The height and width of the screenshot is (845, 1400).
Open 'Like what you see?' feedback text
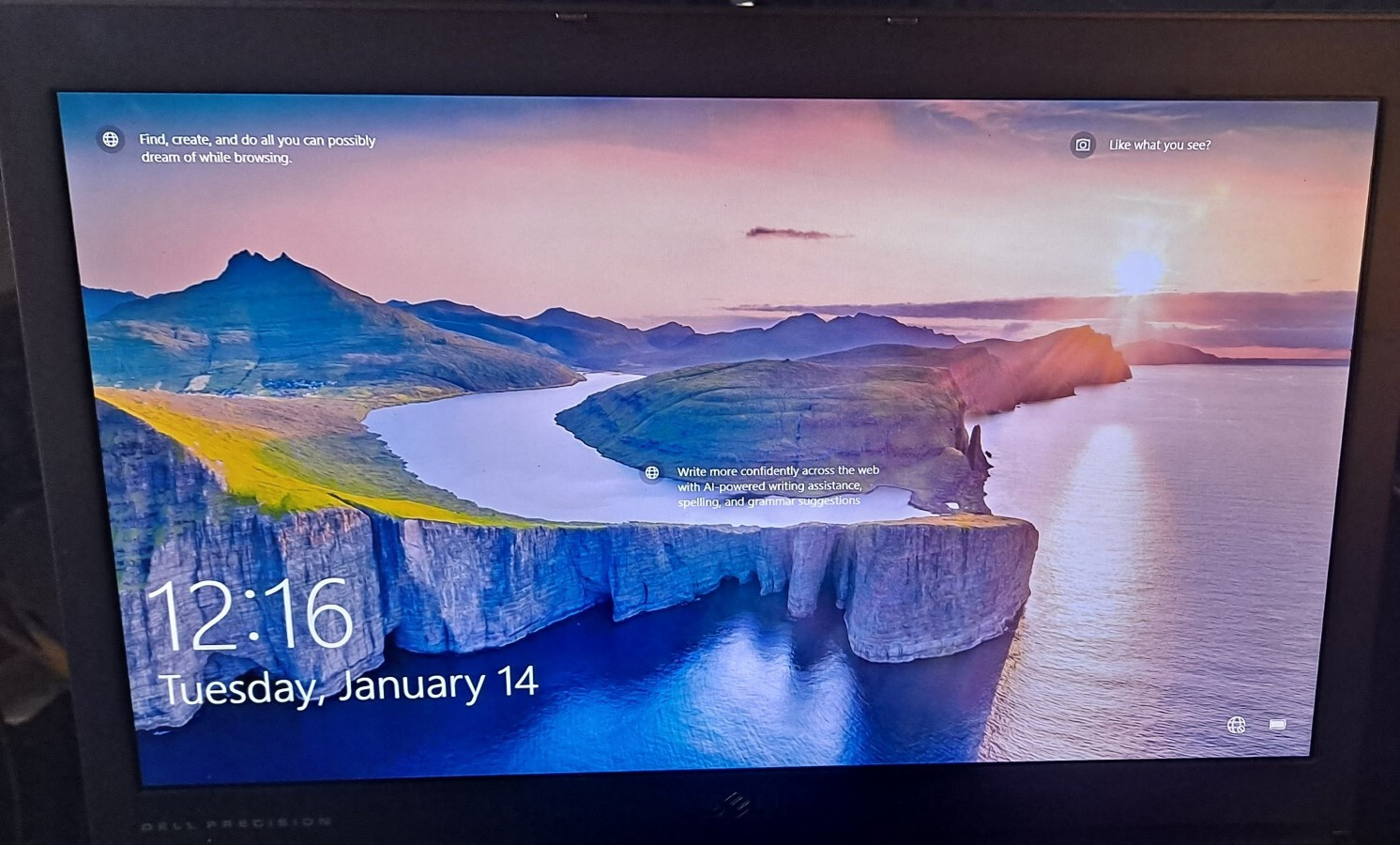click(x=1160, y=145)
